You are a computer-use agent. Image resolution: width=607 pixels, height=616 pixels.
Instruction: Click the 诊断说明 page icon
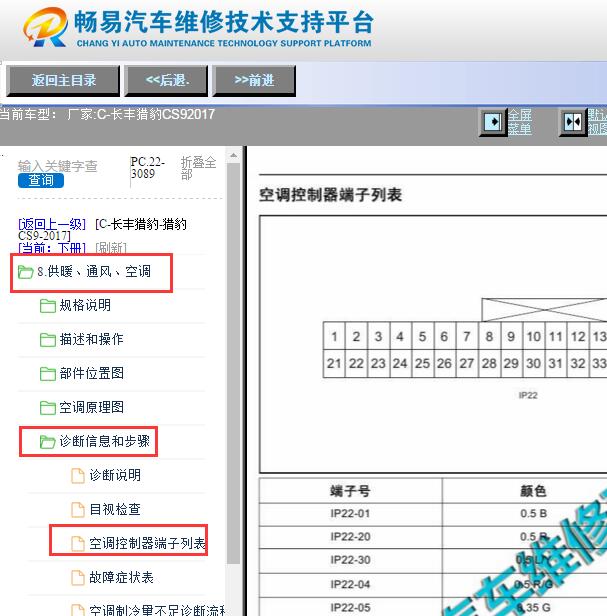78,475
